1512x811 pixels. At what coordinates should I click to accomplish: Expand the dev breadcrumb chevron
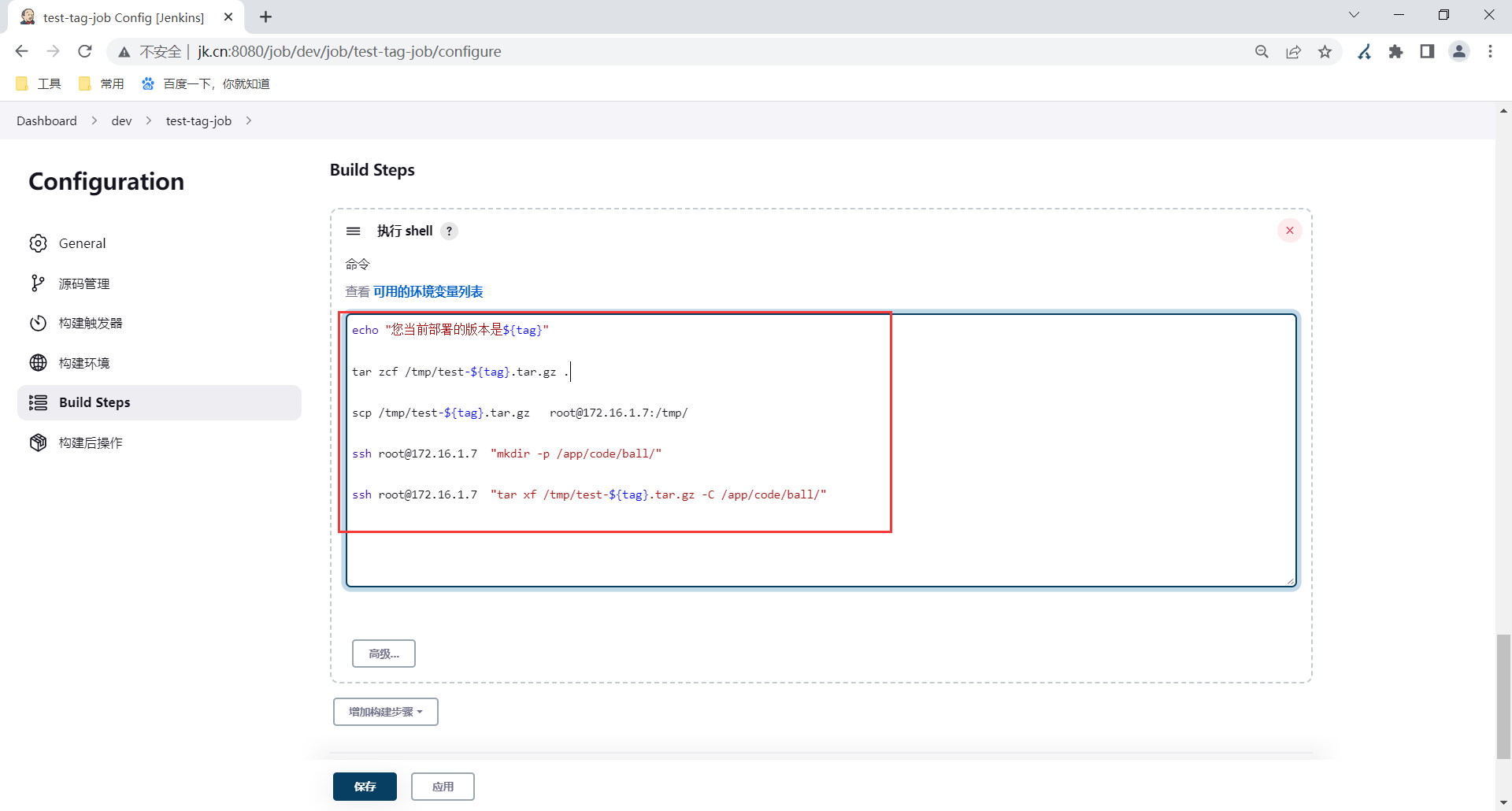[x=148, y=120]
